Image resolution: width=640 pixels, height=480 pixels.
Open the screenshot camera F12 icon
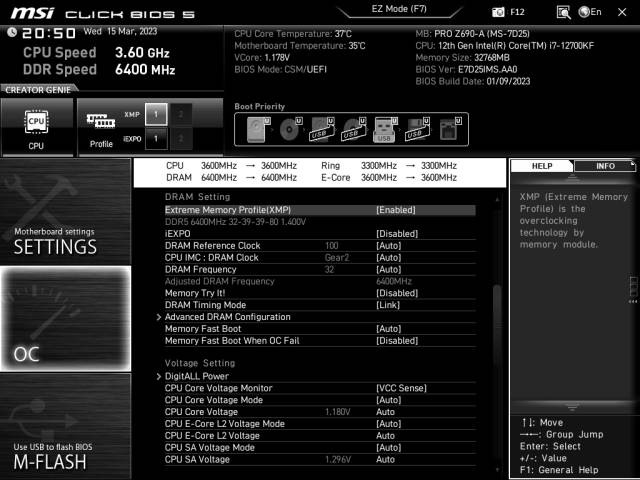coord(508,12)
